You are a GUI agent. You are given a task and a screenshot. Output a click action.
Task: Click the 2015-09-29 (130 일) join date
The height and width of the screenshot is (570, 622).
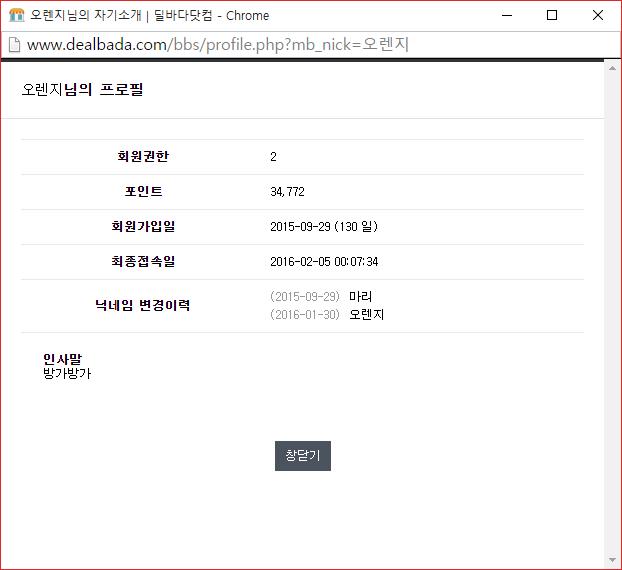(x=324, y=227)
